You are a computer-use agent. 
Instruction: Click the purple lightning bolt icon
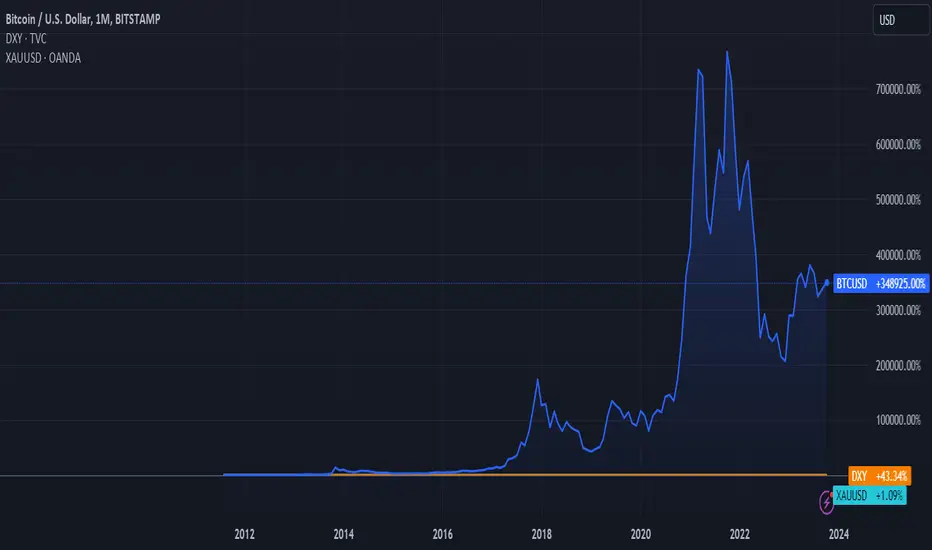click(826, 502)
